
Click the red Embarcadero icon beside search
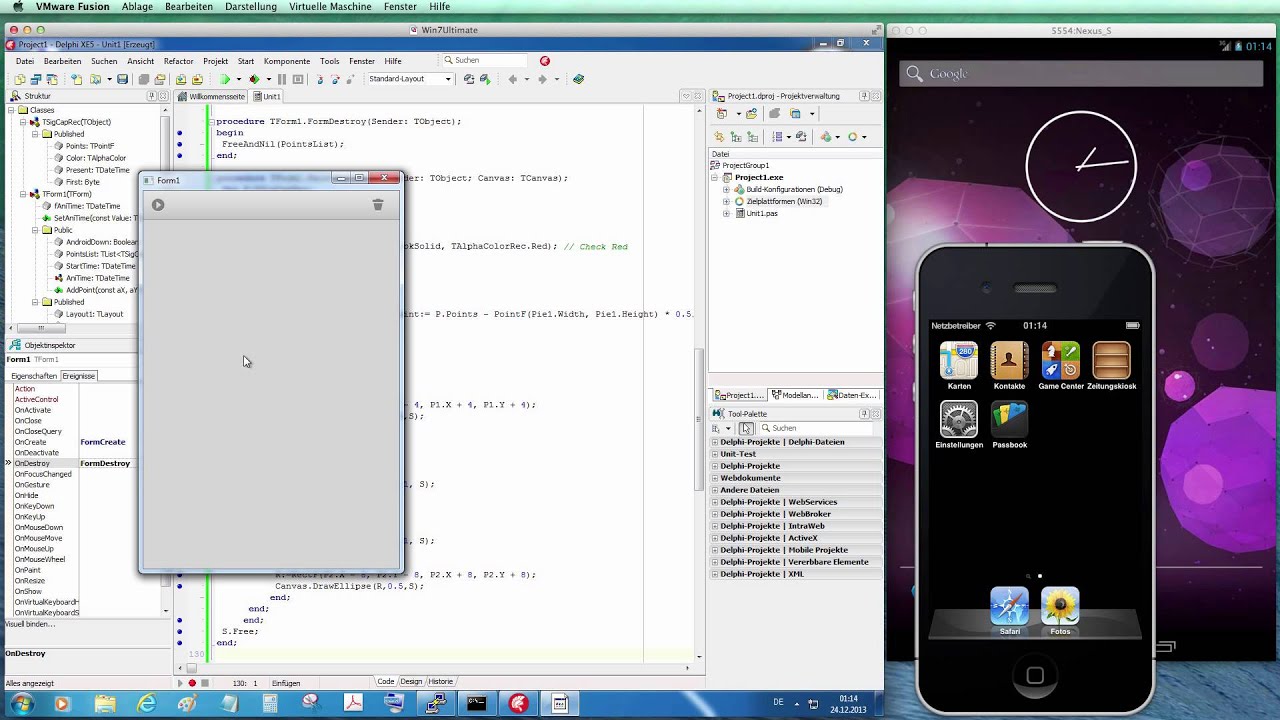545,61
